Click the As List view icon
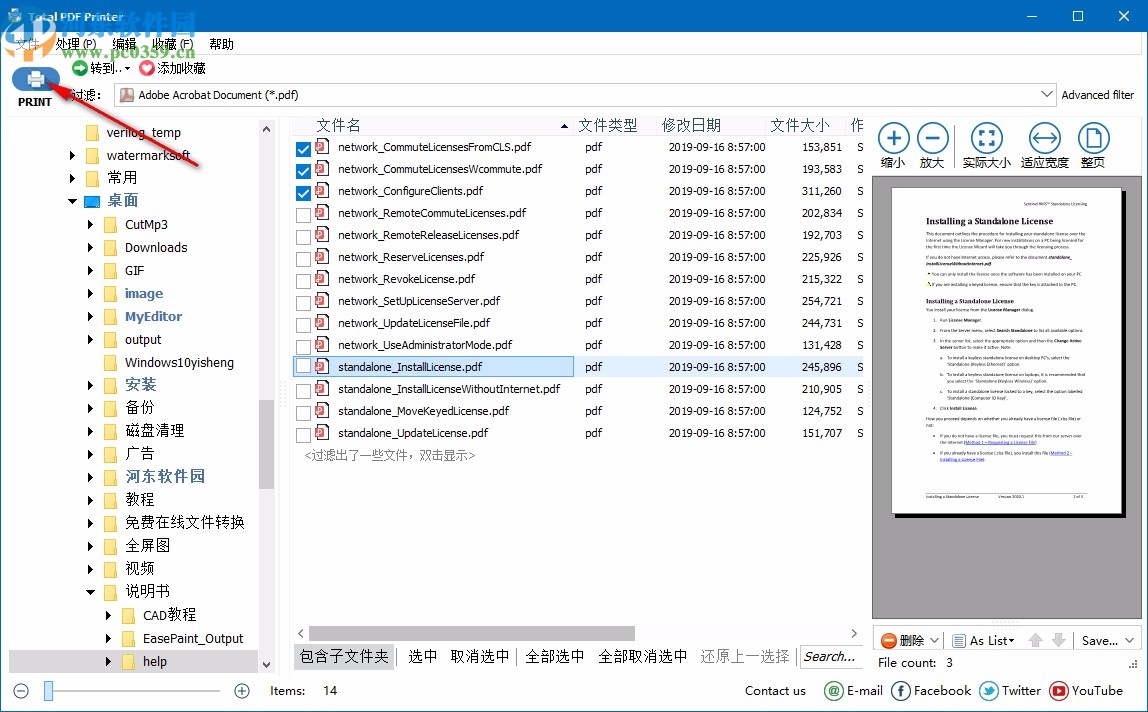This screenshot has width=1148, height=712. pyautogui.click(x=958, y=641)
